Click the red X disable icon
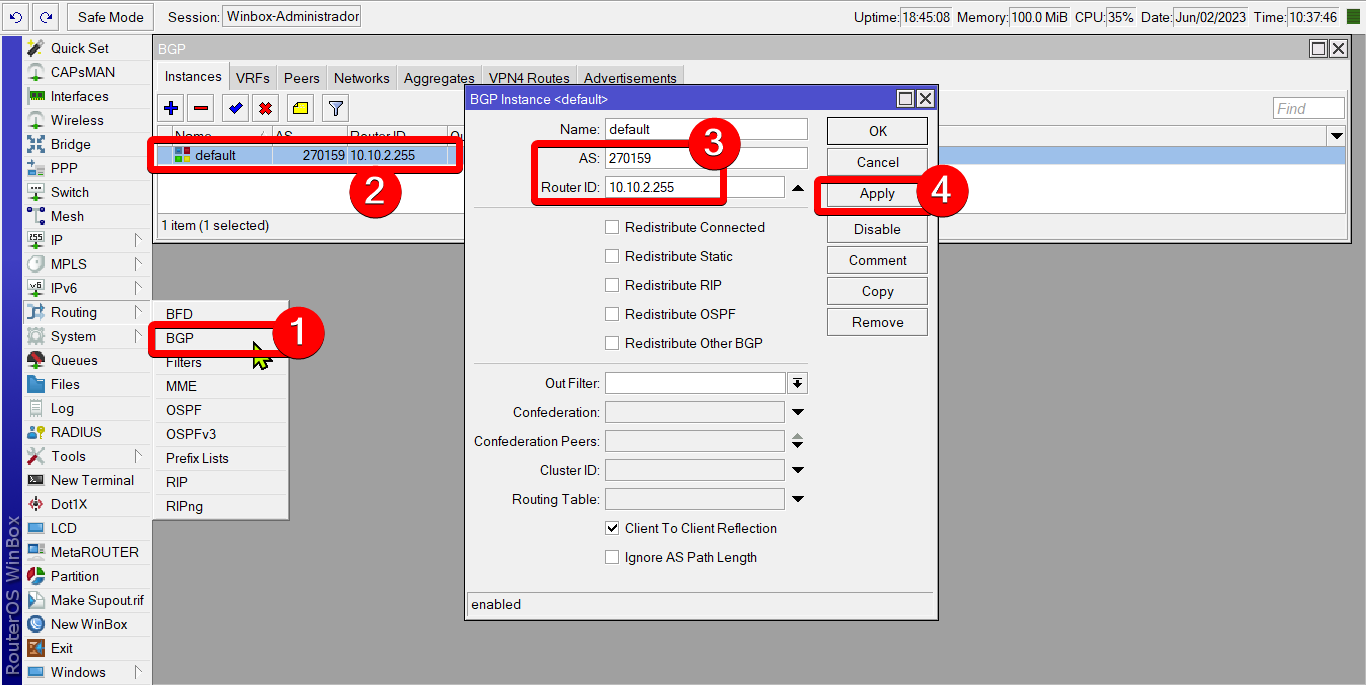The image size is (1366, 685). point(265,108)
